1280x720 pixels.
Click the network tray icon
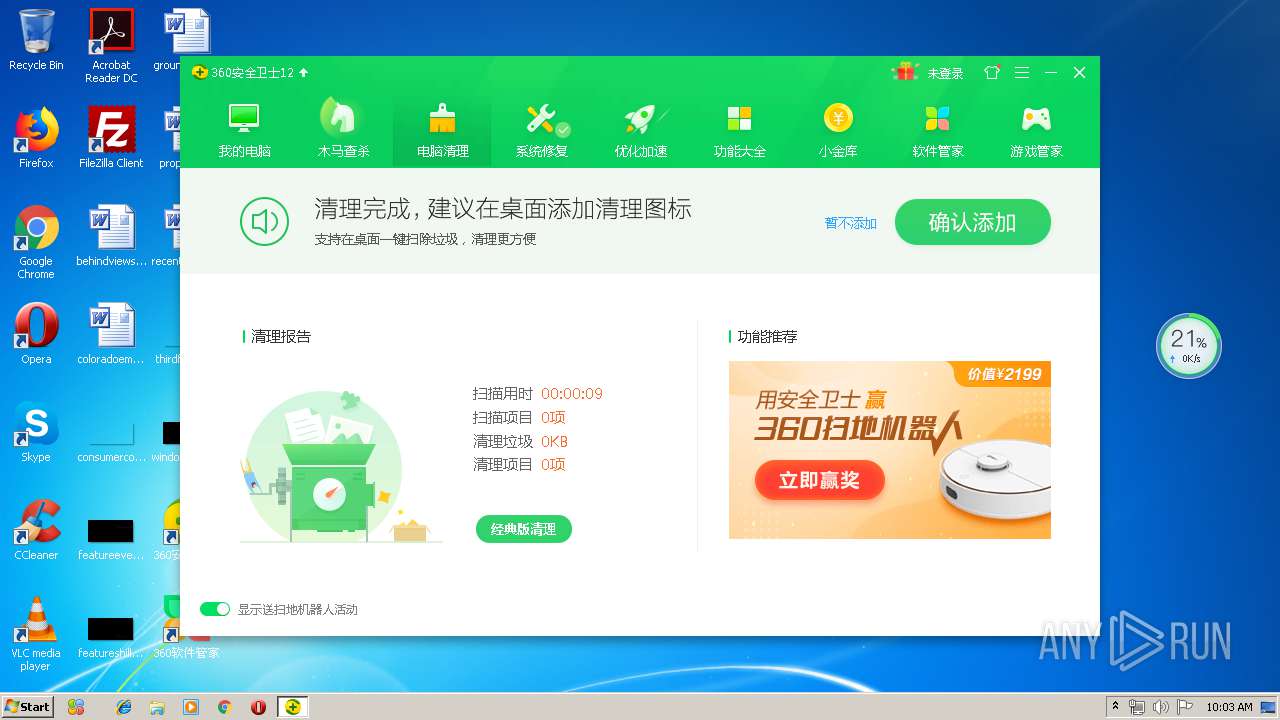1137,707
